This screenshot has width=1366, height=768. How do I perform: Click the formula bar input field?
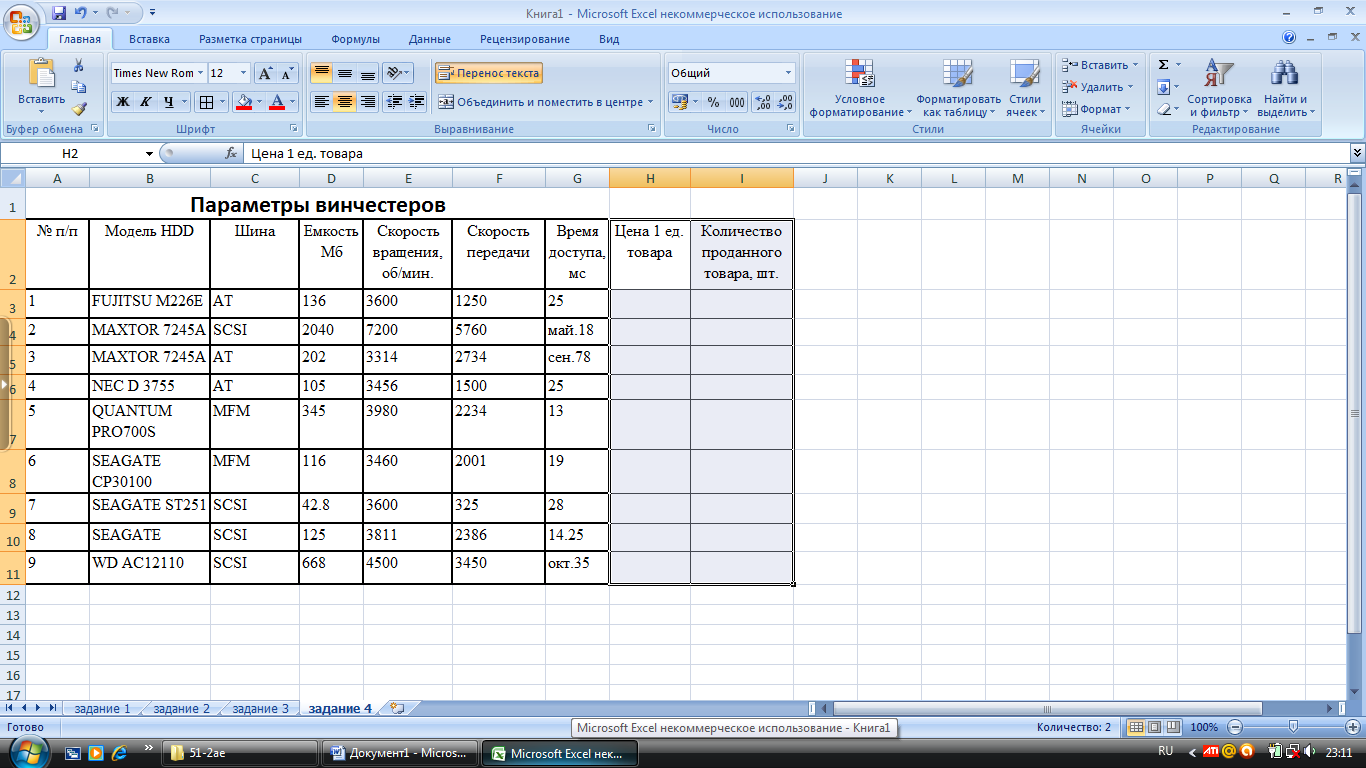pyautogui.click(x=796, y=153)
